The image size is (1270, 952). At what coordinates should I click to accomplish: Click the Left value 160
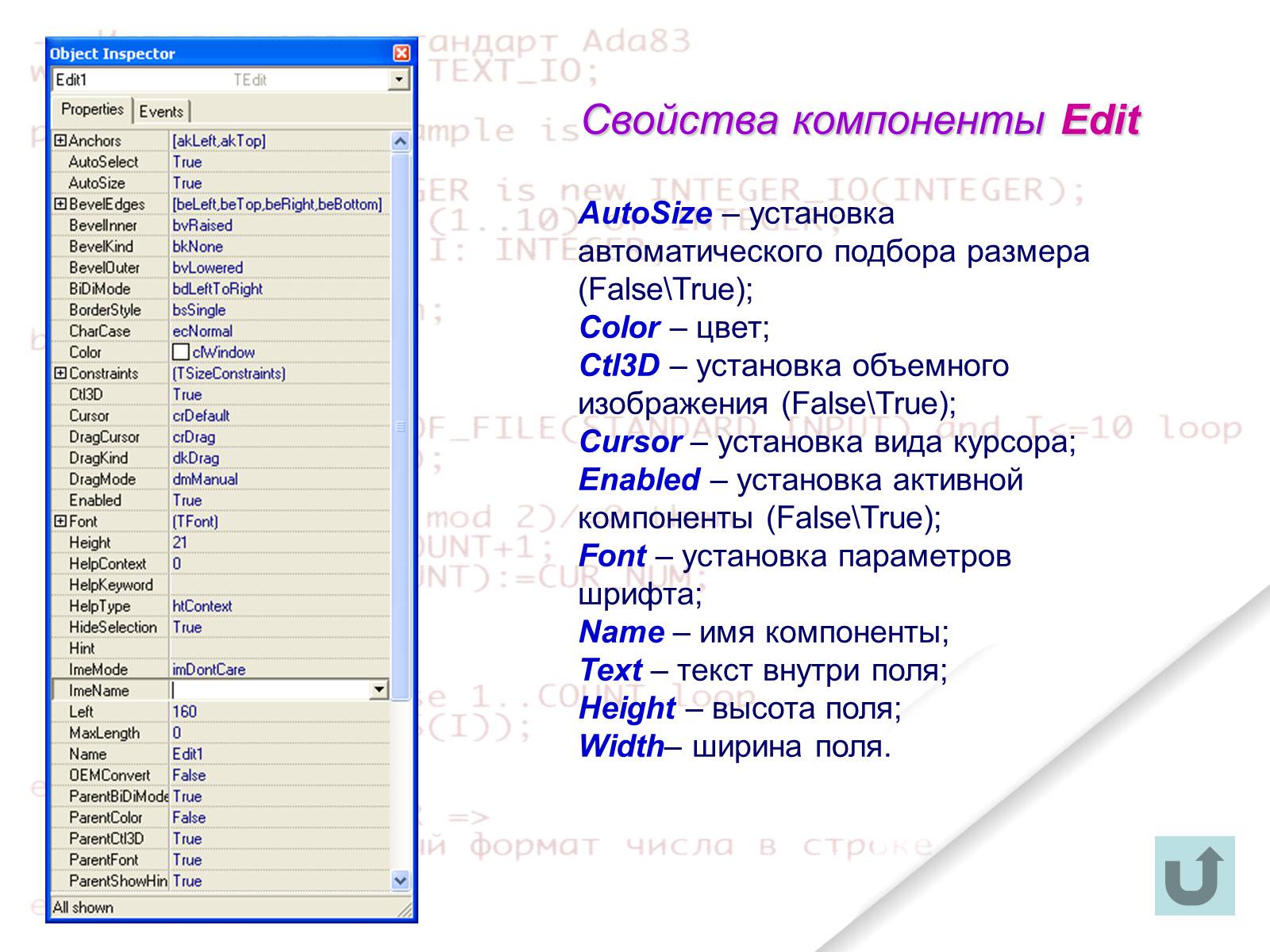(184, 712)
